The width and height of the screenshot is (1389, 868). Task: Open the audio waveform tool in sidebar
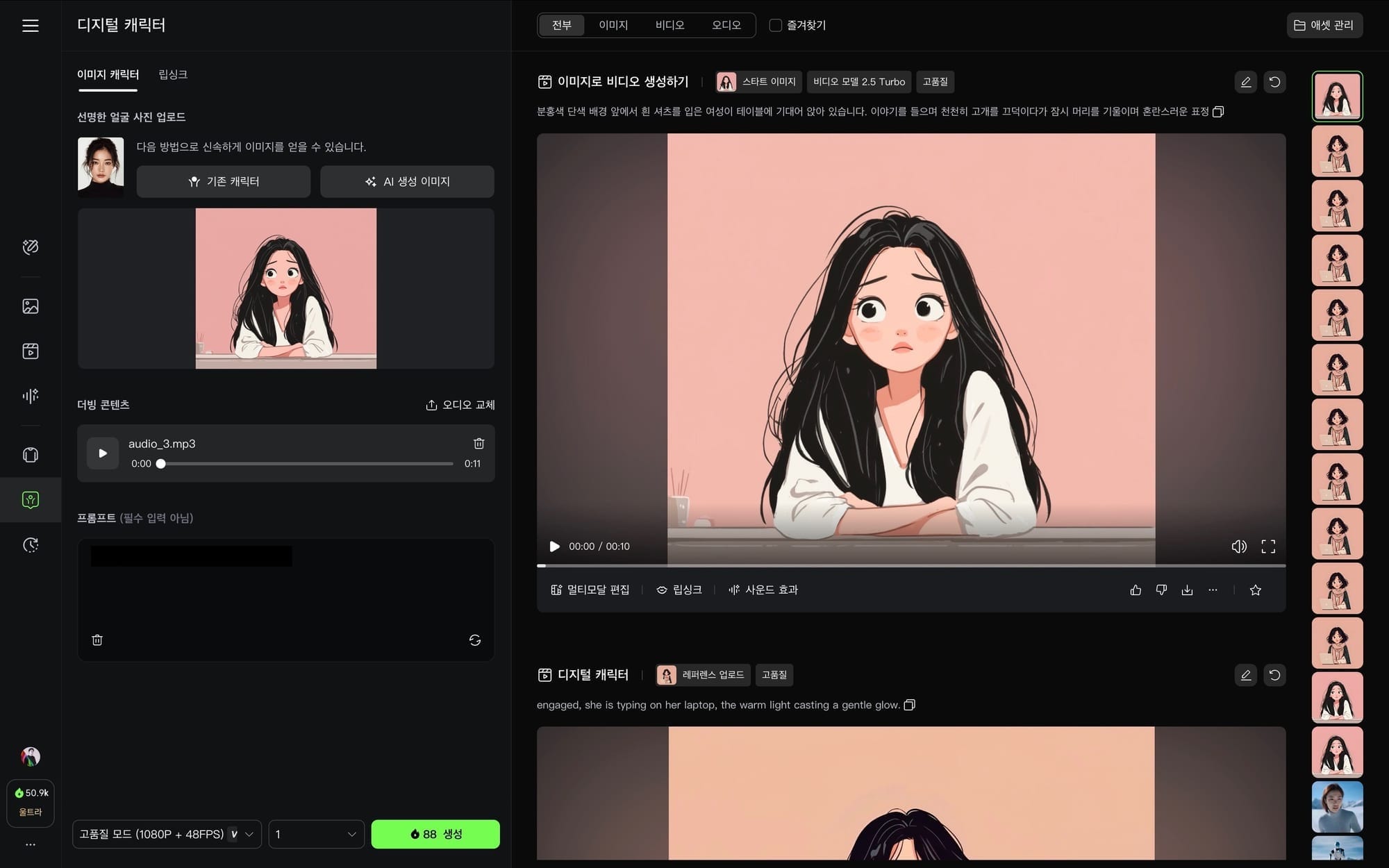[30, 396]
